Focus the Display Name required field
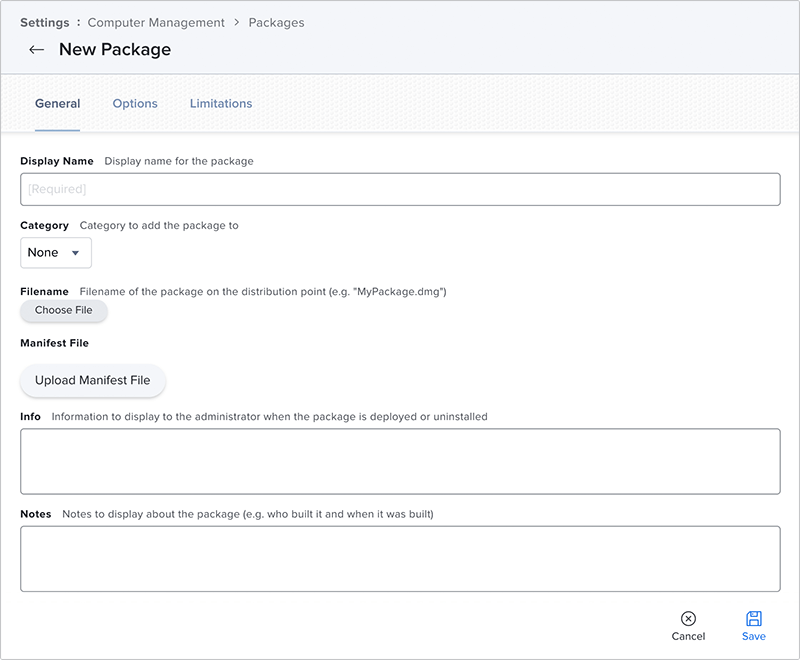The height and width of the screenshot is (660, 800). click(x=400, y=189)
